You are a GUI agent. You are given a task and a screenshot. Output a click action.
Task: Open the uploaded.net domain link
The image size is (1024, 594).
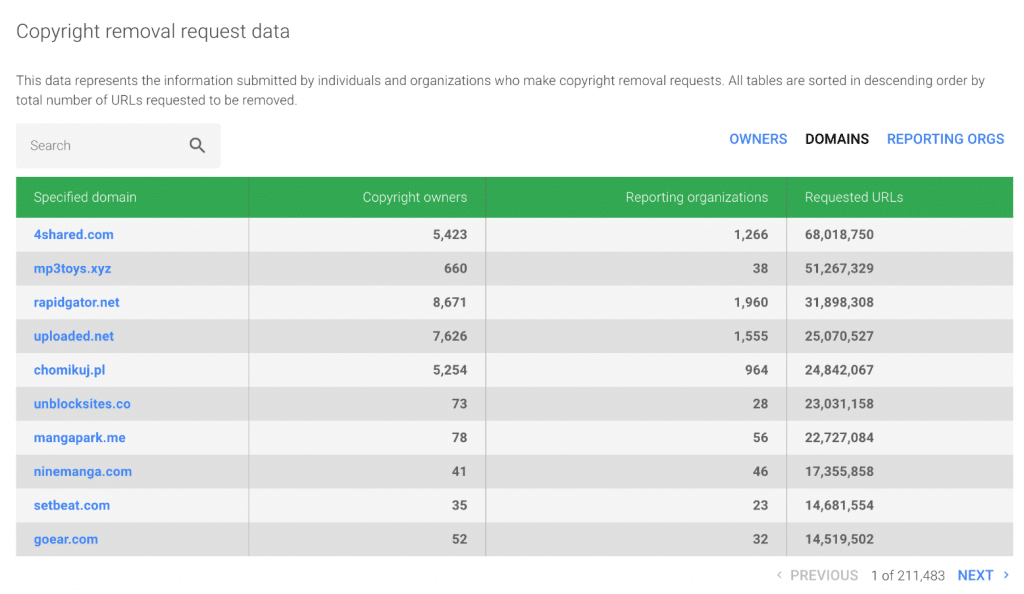73,336
